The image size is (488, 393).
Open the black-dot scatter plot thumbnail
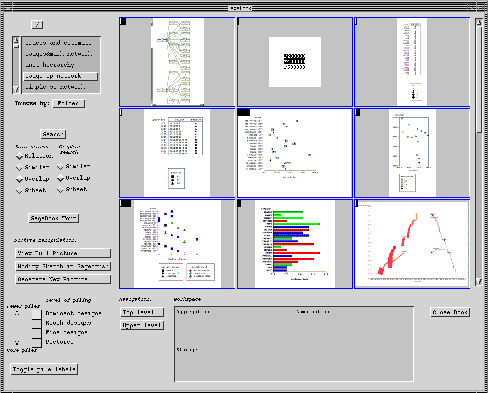(295, 153)
